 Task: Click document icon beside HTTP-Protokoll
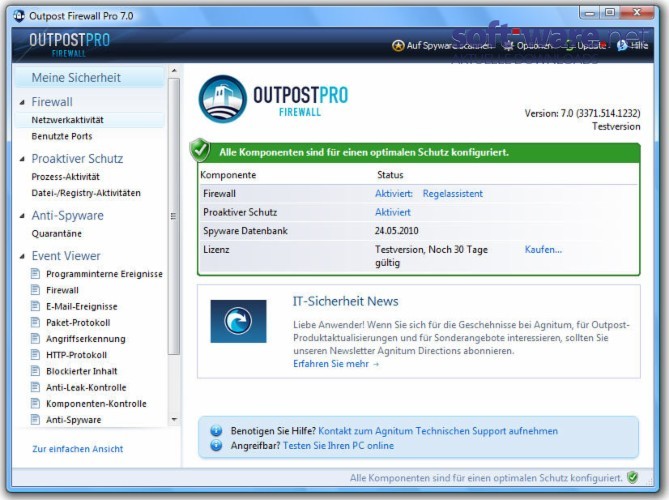(35, 355)
